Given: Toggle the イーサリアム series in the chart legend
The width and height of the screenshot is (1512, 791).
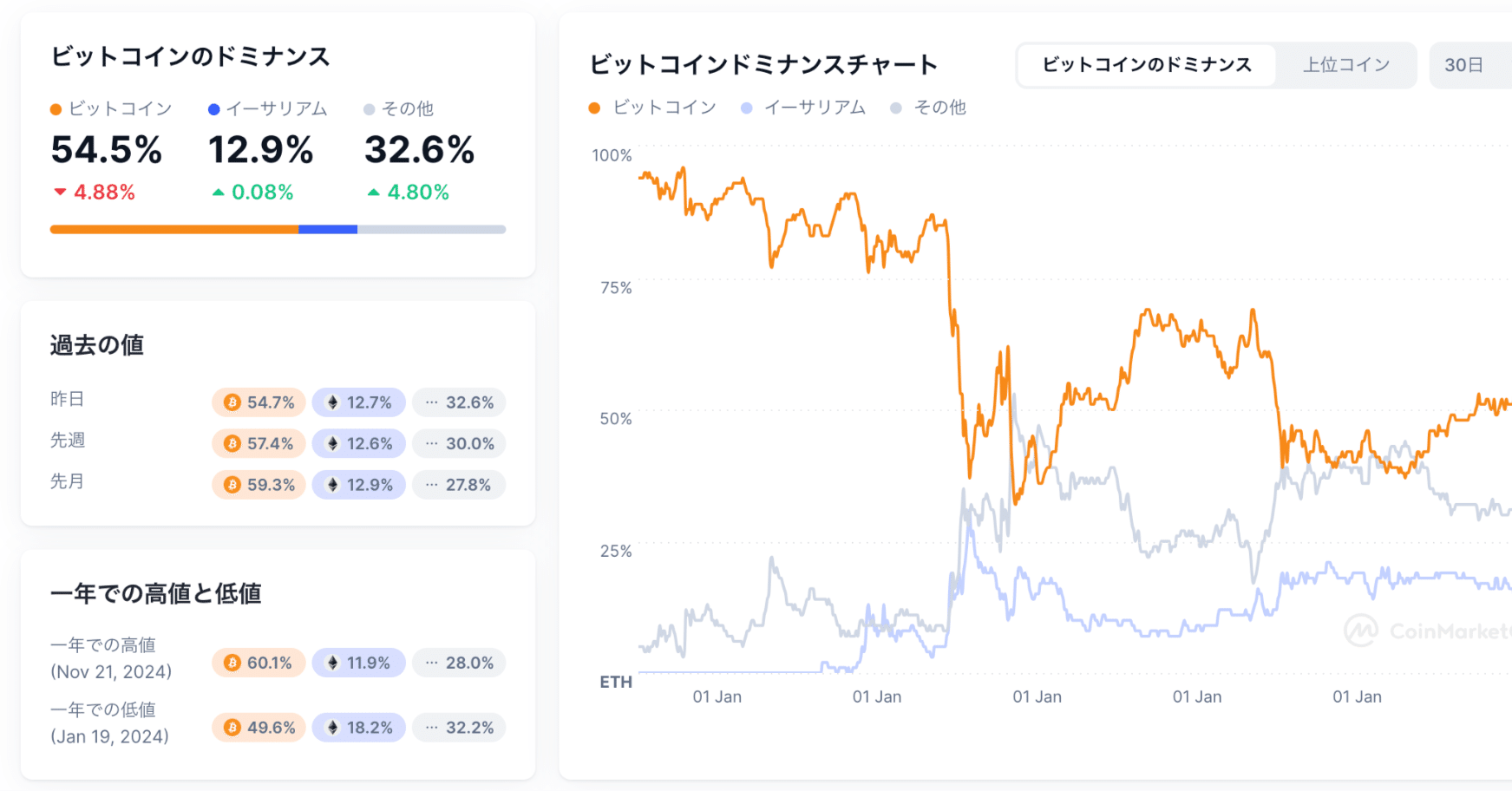Looking at the screenshot, I should [802, 108].
